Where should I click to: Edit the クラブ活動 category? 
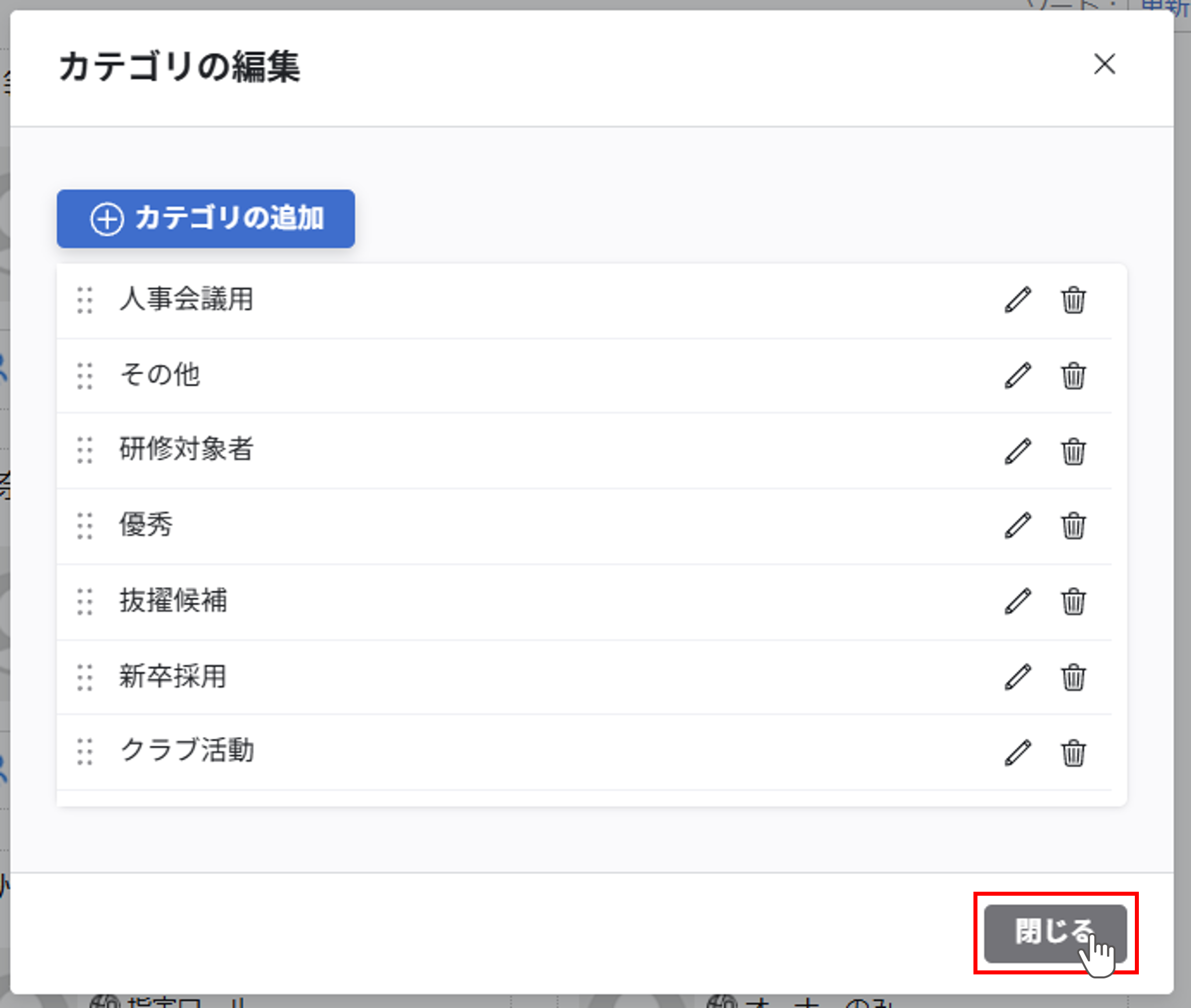[x=1018, y=752]
